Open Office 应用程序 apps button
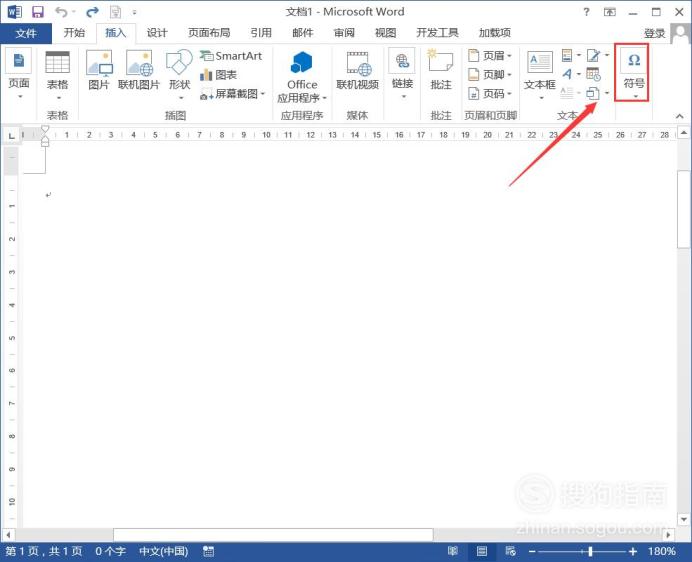Screen dimensions: 692x562 point(302,77)
